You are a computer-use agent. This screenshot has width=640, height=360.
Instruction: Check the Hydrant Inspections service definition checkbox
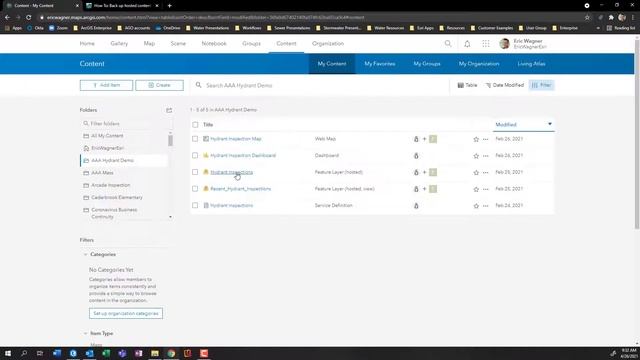click(195, 205)
